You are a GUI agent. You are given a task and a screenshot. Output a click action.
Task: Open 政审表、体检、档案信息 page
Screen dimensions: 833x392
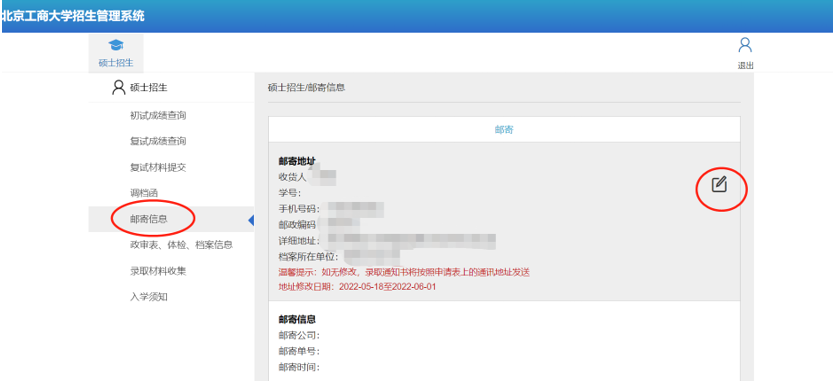181,245
